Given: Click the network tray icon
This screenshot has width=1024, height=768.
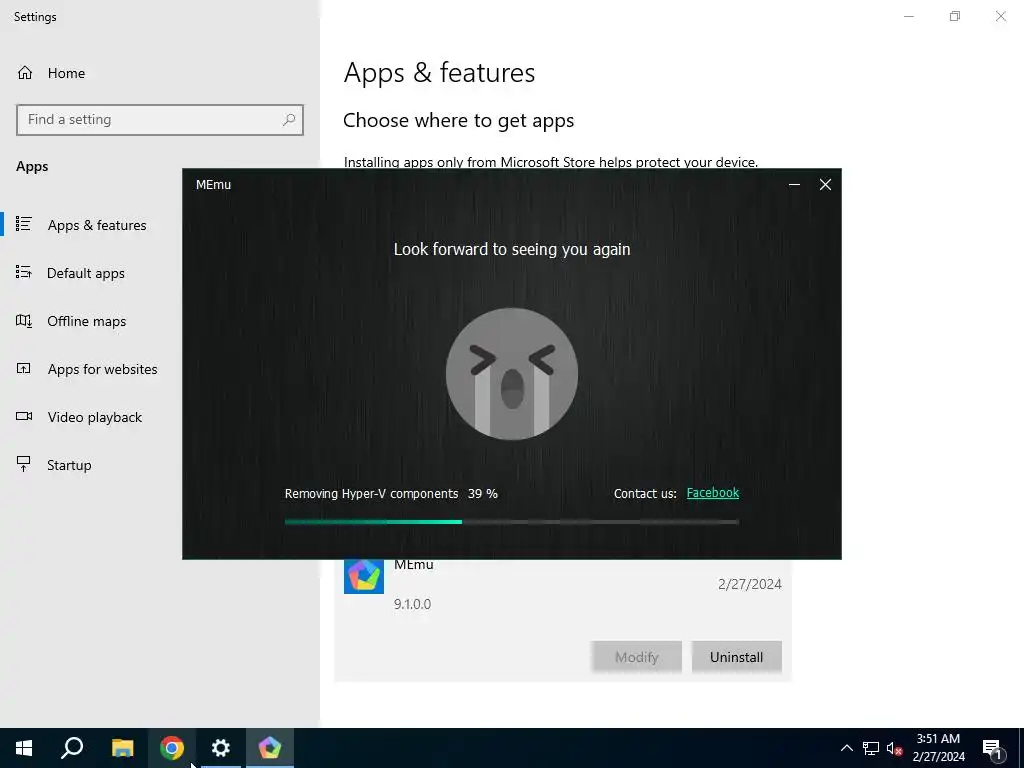Looking at the screenshot, I should click(871, 748).
